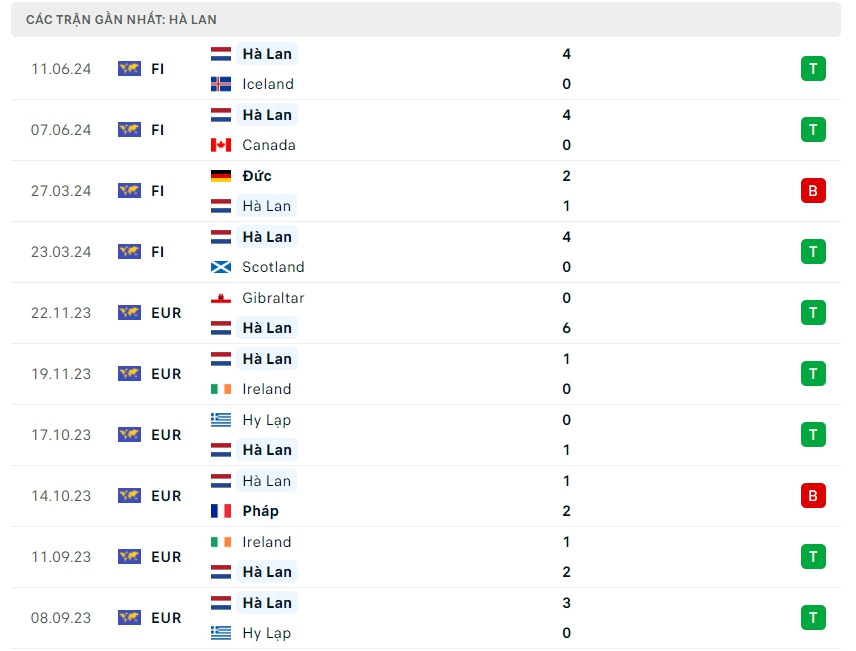This screenshot has width=856, height=651.
Task: Open Hà Lan team link in Iceland match
Action: pyautogui.click(x=266, y=54)
